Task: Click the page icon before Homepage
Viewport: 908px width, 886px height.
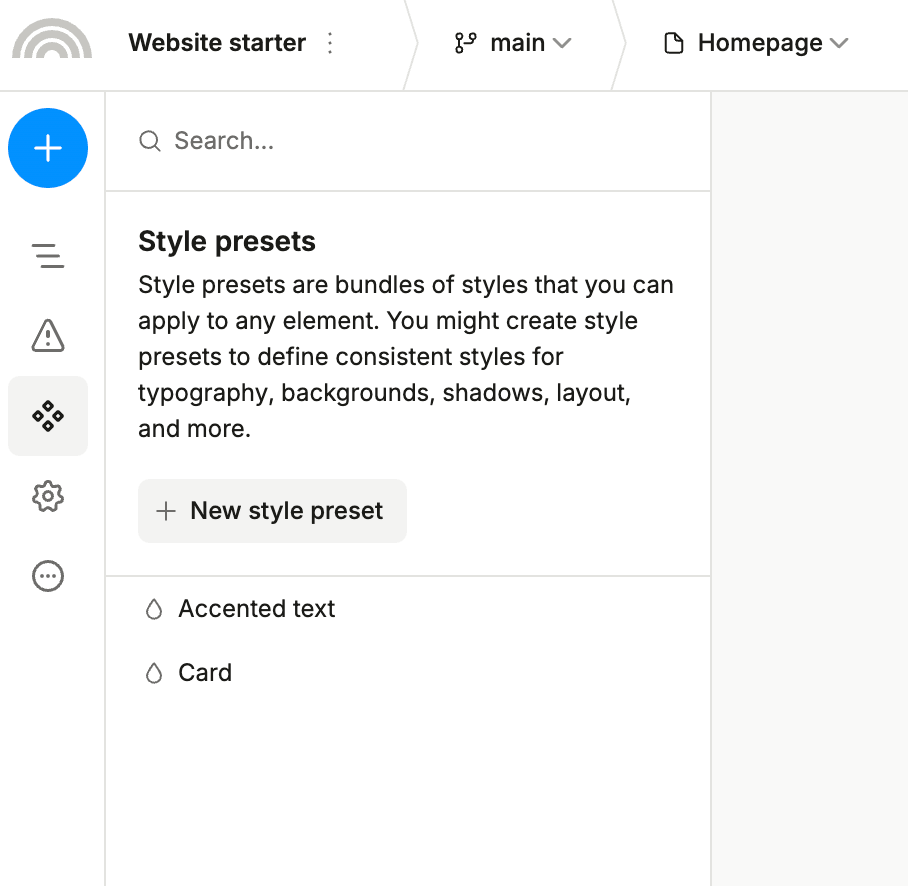Action: pyautogui.click(x=675, y=43)
